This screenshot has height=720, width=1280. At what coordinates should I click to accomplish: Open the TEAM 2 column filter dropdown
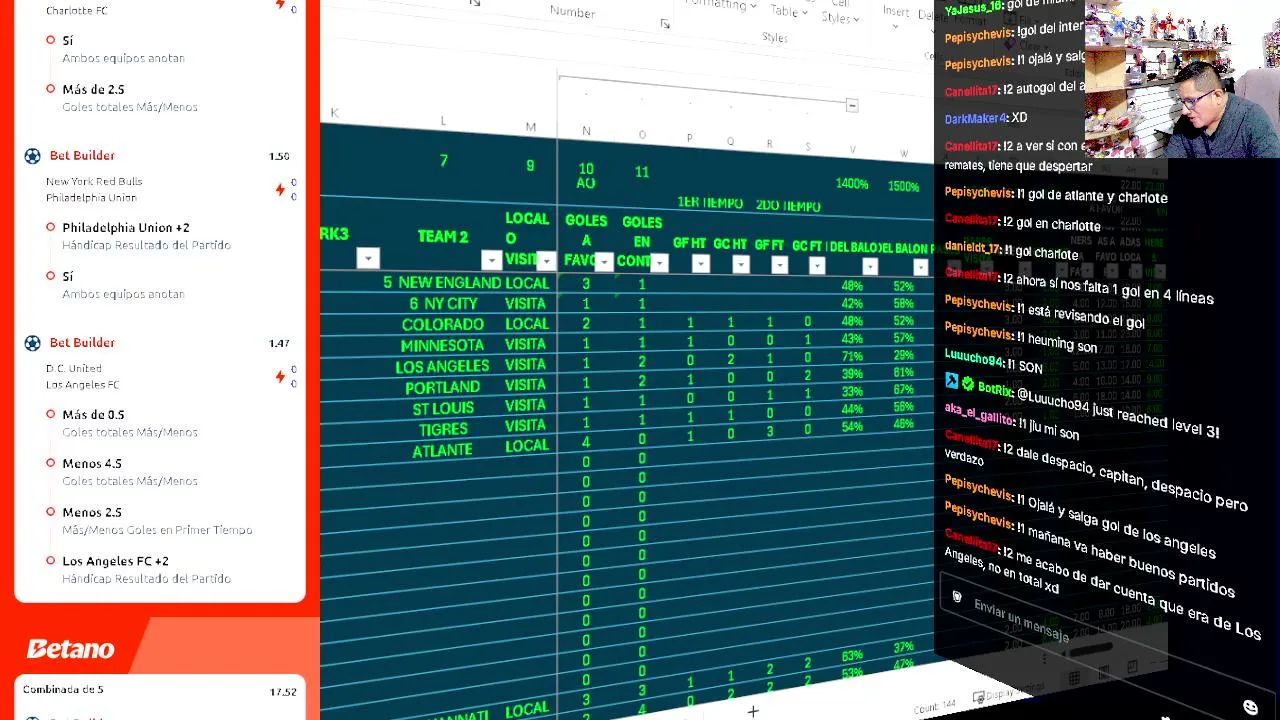[x=491, y=260]
